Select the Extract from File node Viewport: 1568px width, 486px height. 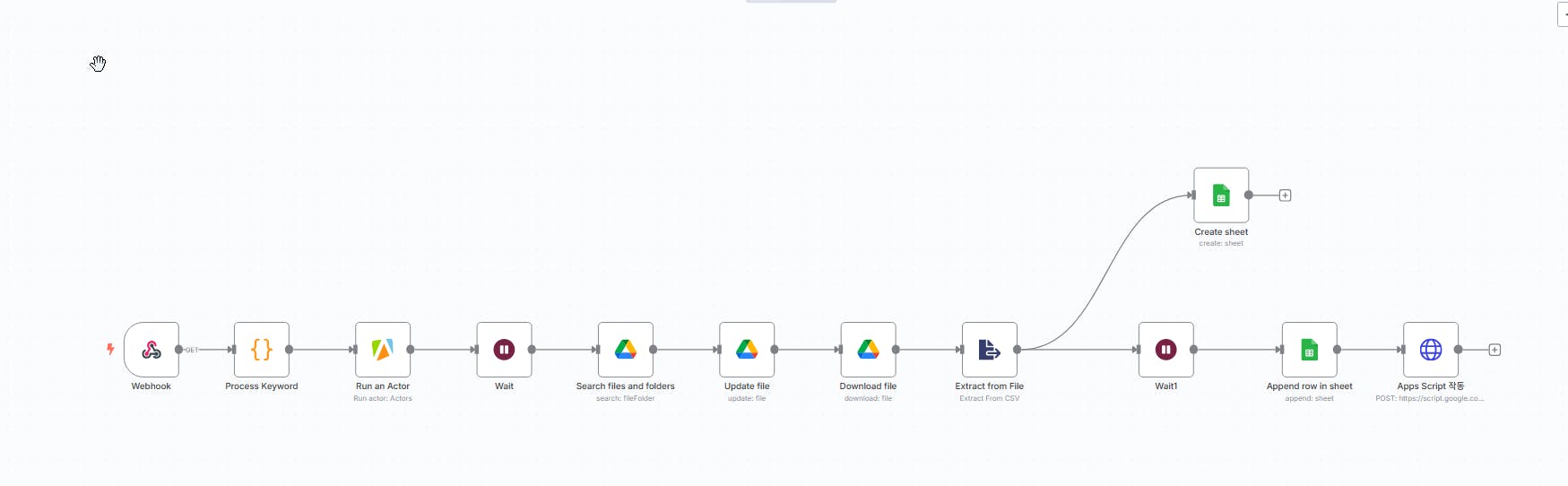click(989, 350)
